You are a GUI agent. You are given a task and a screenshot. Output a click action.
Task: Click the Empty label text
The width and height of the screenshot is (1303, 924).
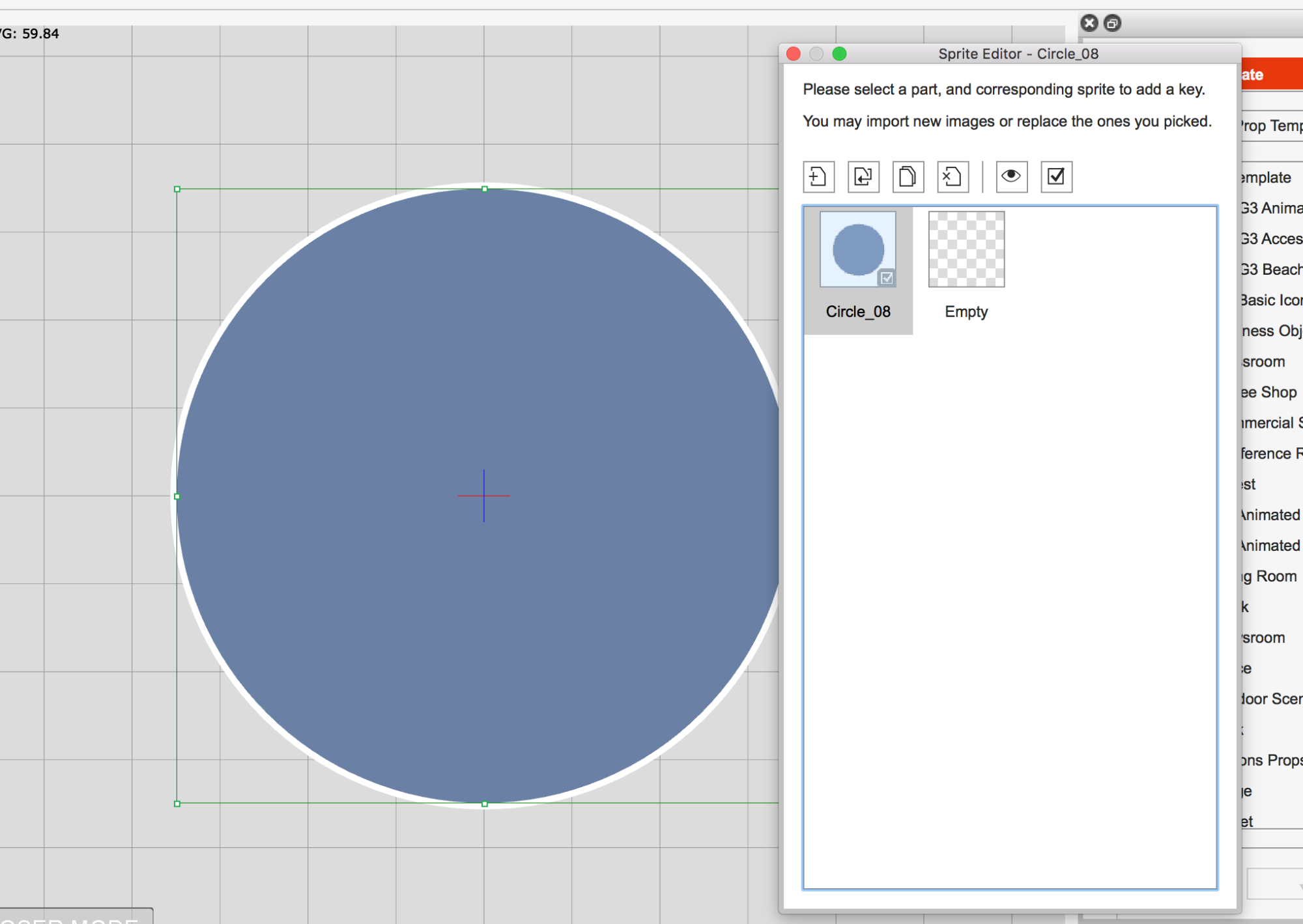click(x=966, y=312)
